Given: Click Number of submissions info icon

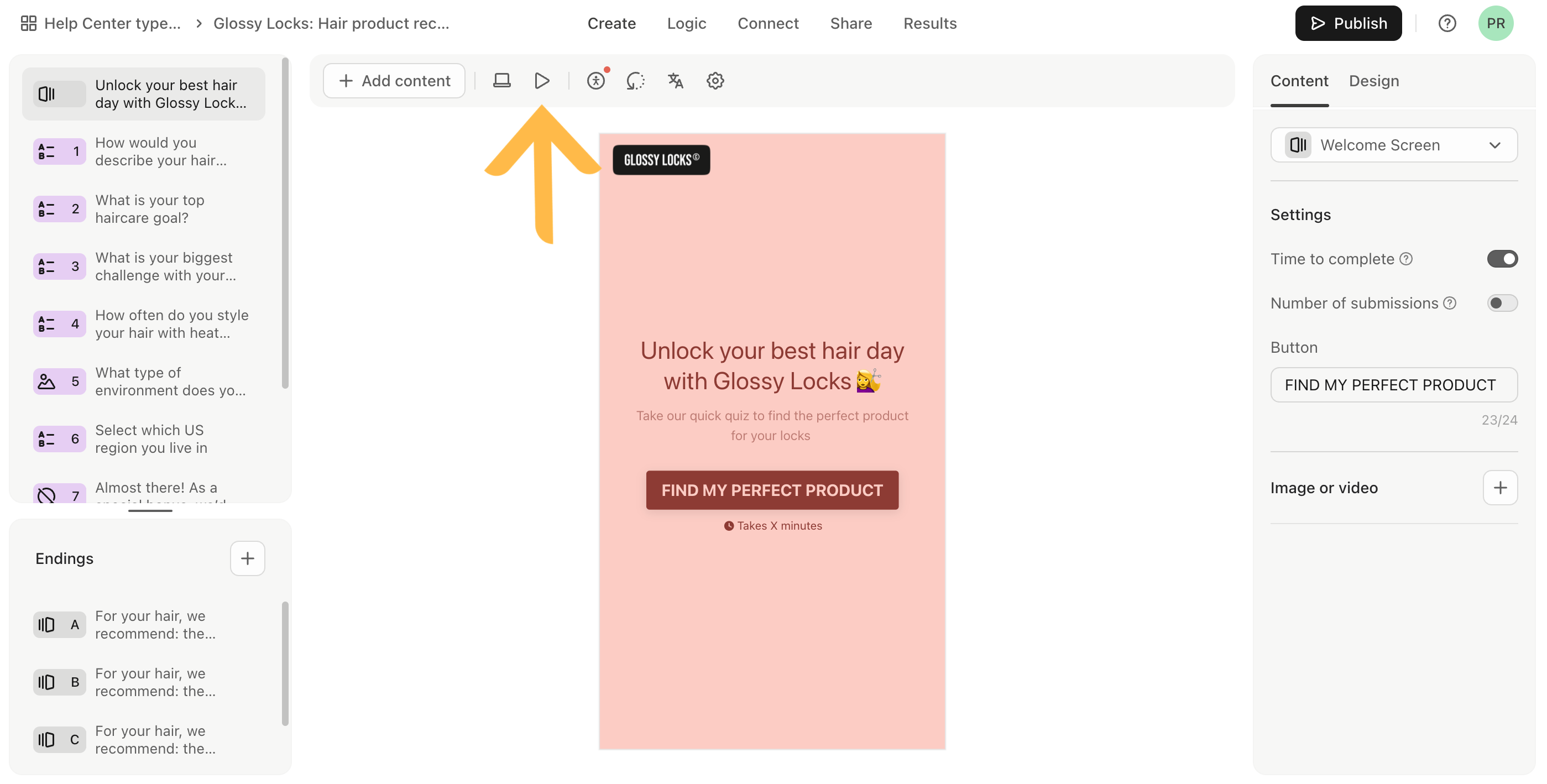Looking at the screenshot, I should [x=1450, y=304].
